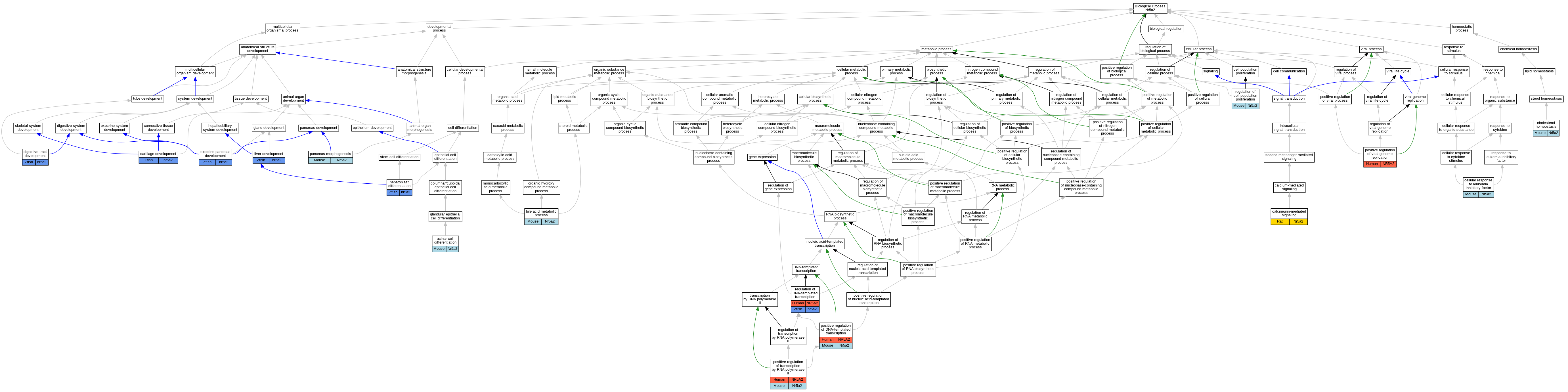Select the 'calcineurin-mediated signaling' node
The height and width of the screenshot is (392, 1568).
(x=1289, y=217)
